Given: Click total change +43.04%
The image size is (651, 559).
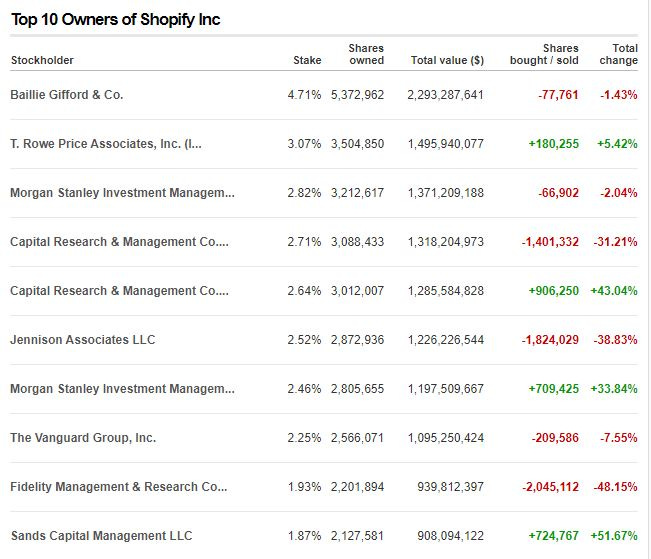Looking at the screenshot, I should (x=614, y=291).
